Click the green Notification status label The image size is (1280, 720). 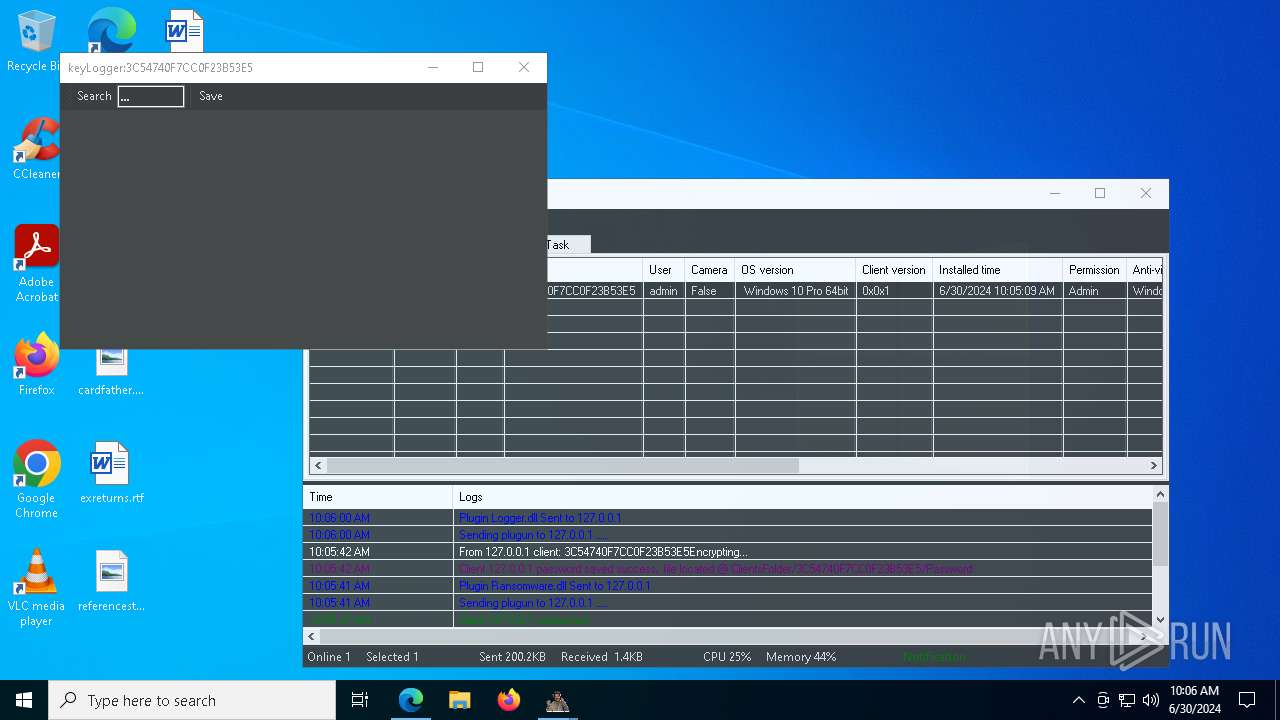point(935,657)
